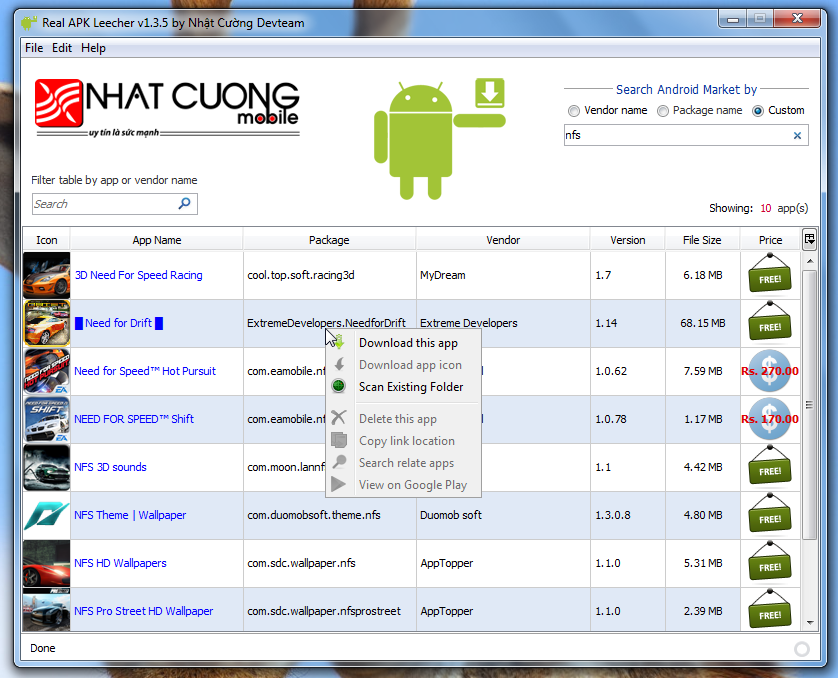The image size is (838, 678).
Task: Open the 3D Need For Speed Racing link
Action: coord(138,275)
